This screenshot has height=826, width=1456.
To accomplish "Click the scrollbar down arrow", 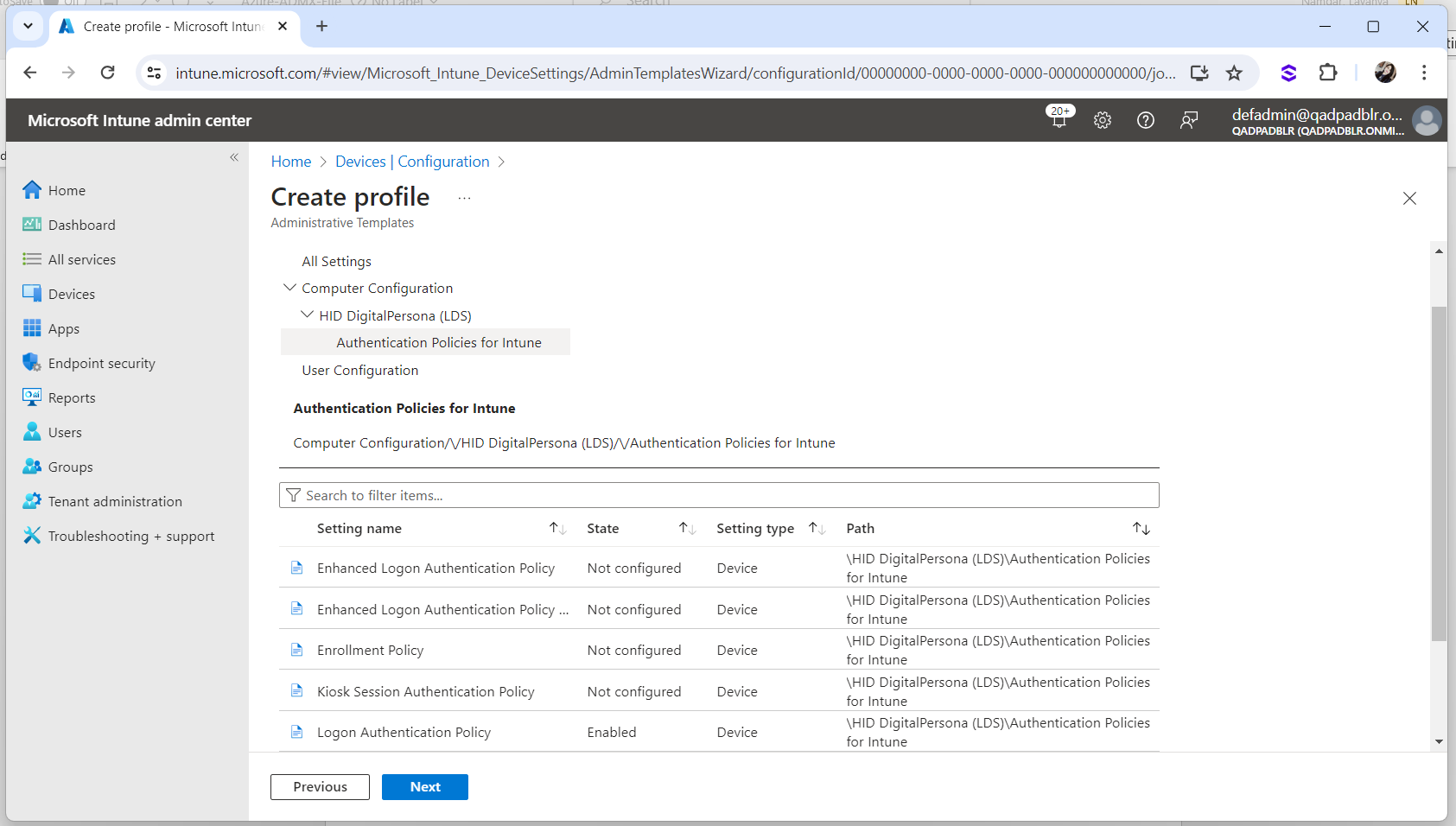I will coord(1439,741).
